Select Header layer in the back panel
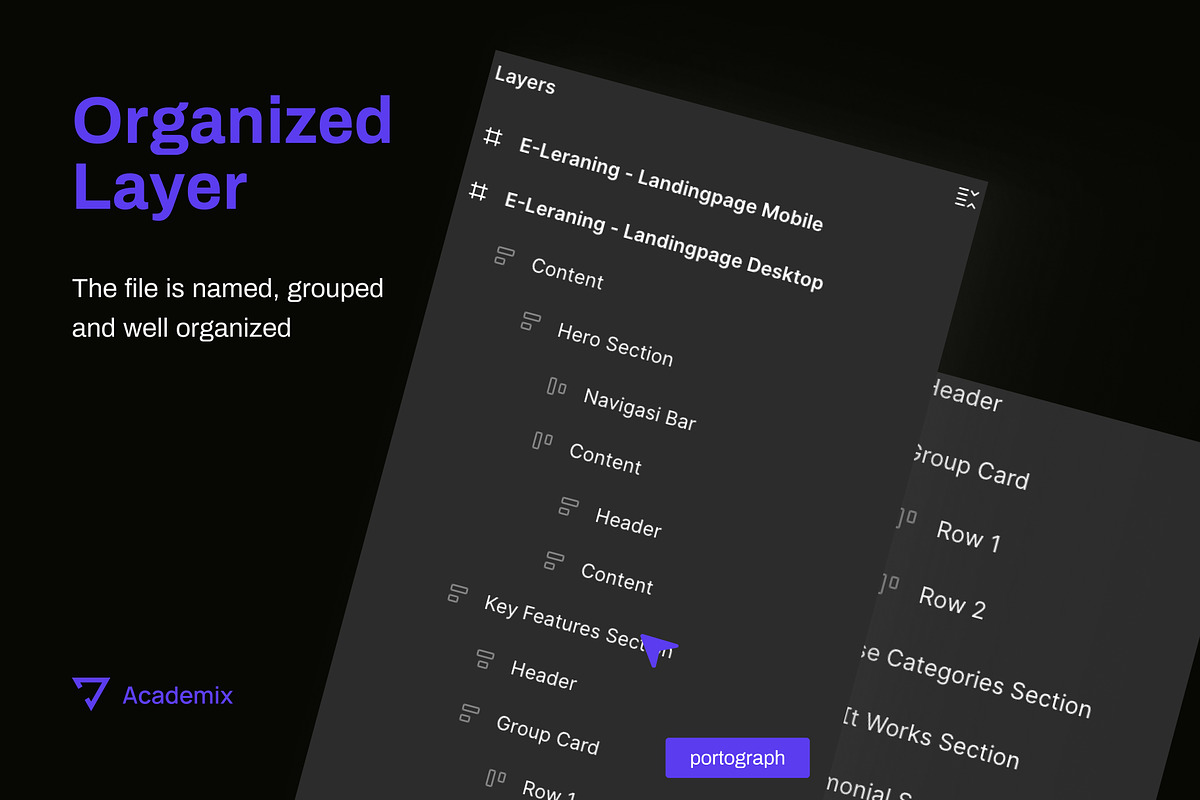This screenshot has width=1200, height=800. 964,395
